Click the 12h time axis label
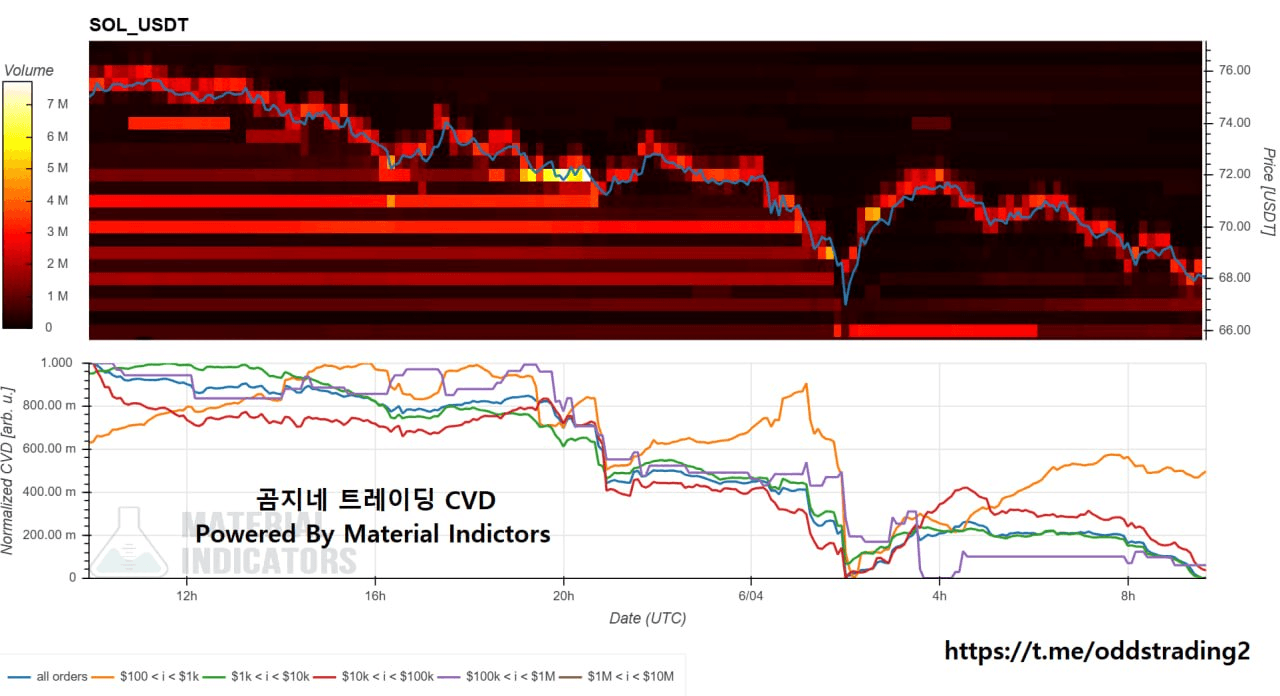1280x696 pixels. pyautogui.click(x=186, y=595)
